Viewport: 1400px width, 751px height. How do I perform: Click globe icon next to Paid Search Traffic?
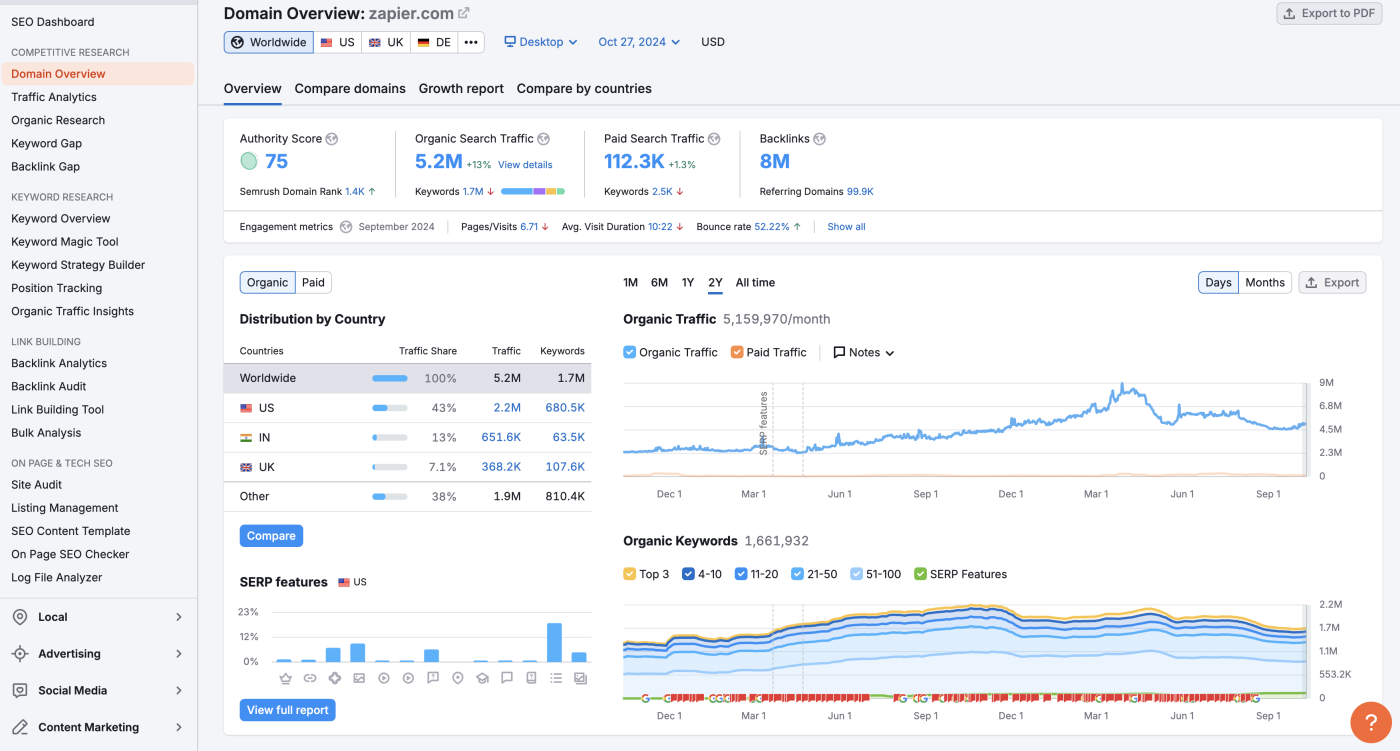(x=715, y=139)
